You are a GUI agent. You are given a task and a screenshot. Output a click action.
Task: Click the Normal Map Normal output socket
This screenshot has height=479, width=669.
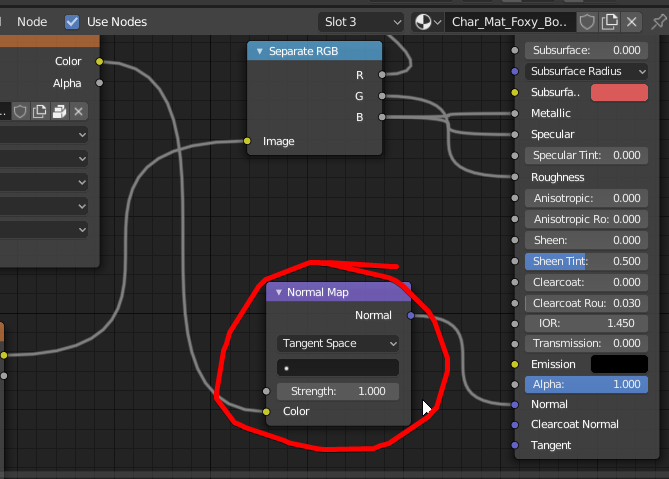tap(410, 316)
